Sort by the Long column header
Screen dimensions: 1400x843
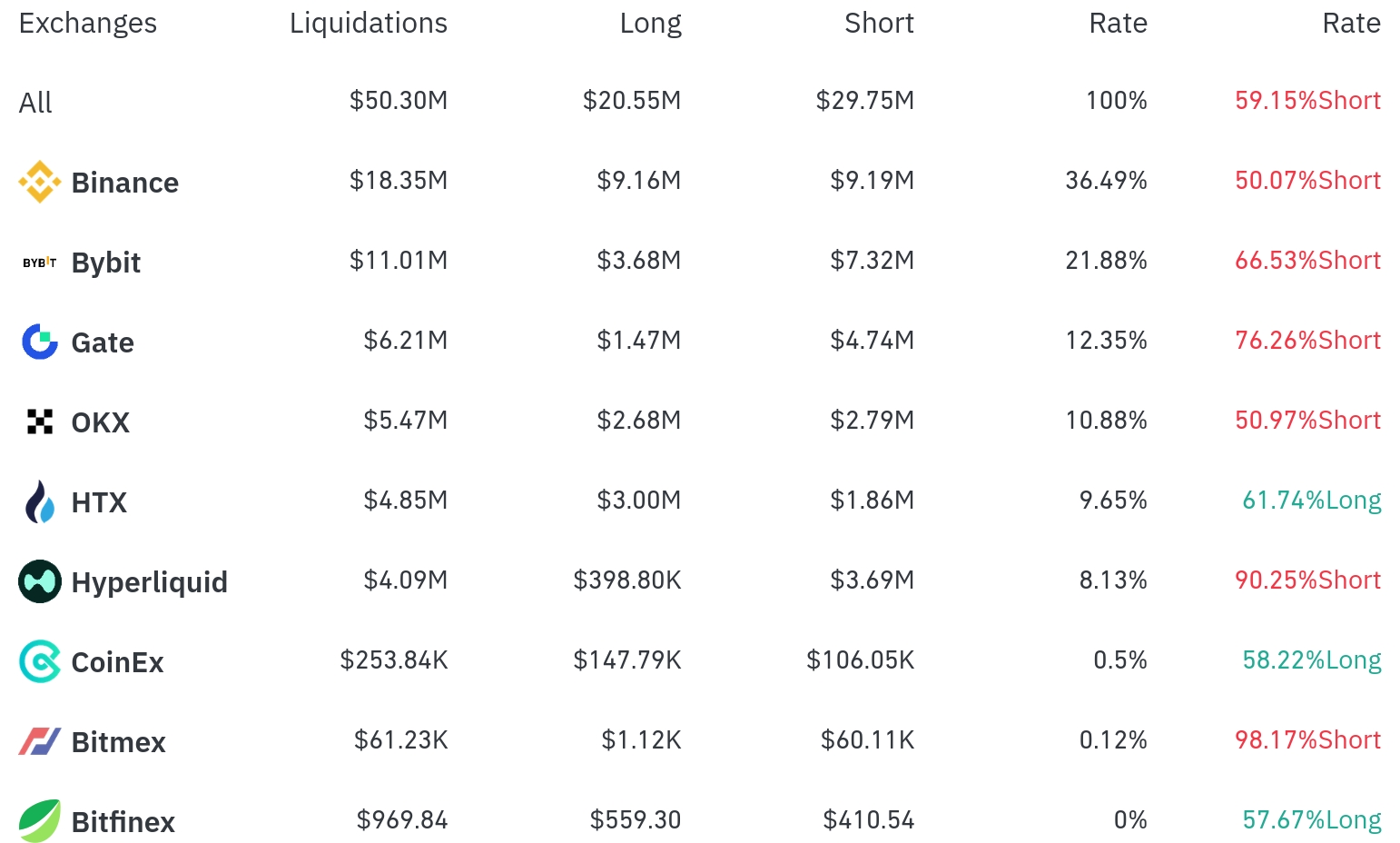[x=650, y=23]
